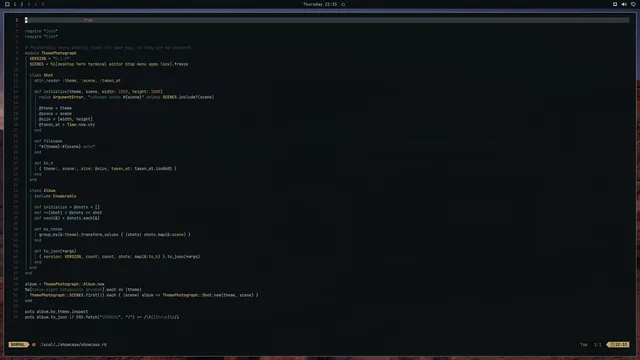Open the launcher icon in top bar
This screenshot has height=360, width=640.
pyautogui.click(x=7, y=4)
